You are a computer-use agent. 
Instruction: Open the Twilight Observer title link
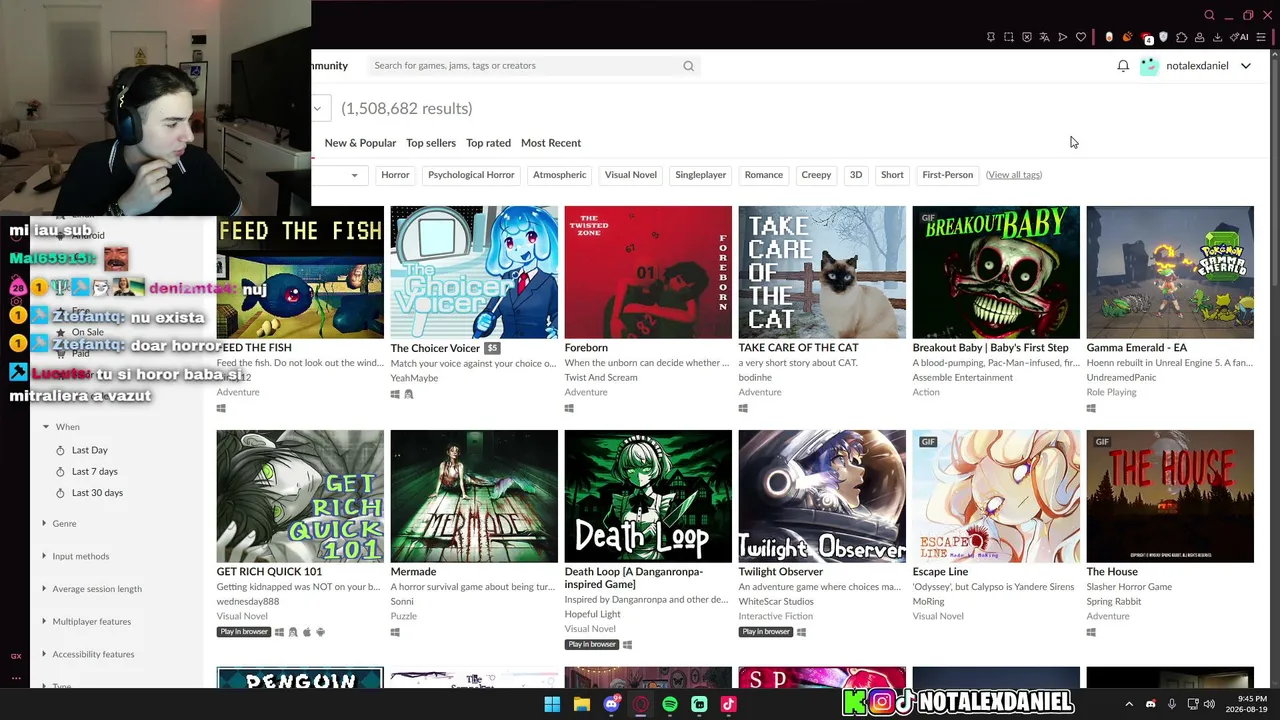[x=780, y=572]
